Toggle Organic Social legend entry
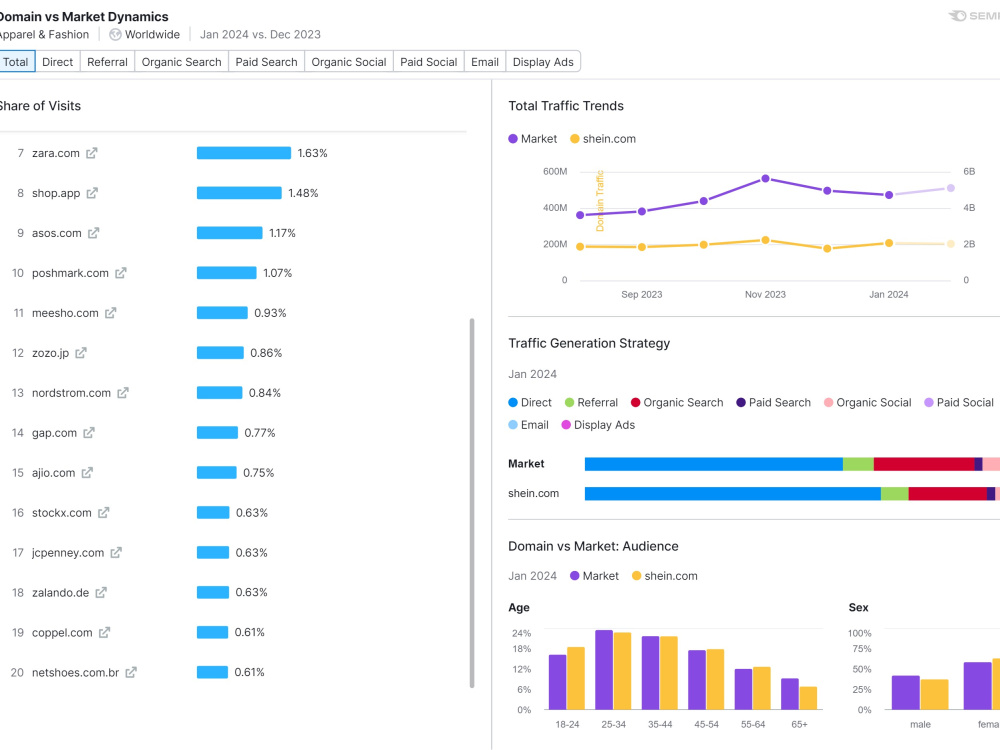 pos(867,402)
